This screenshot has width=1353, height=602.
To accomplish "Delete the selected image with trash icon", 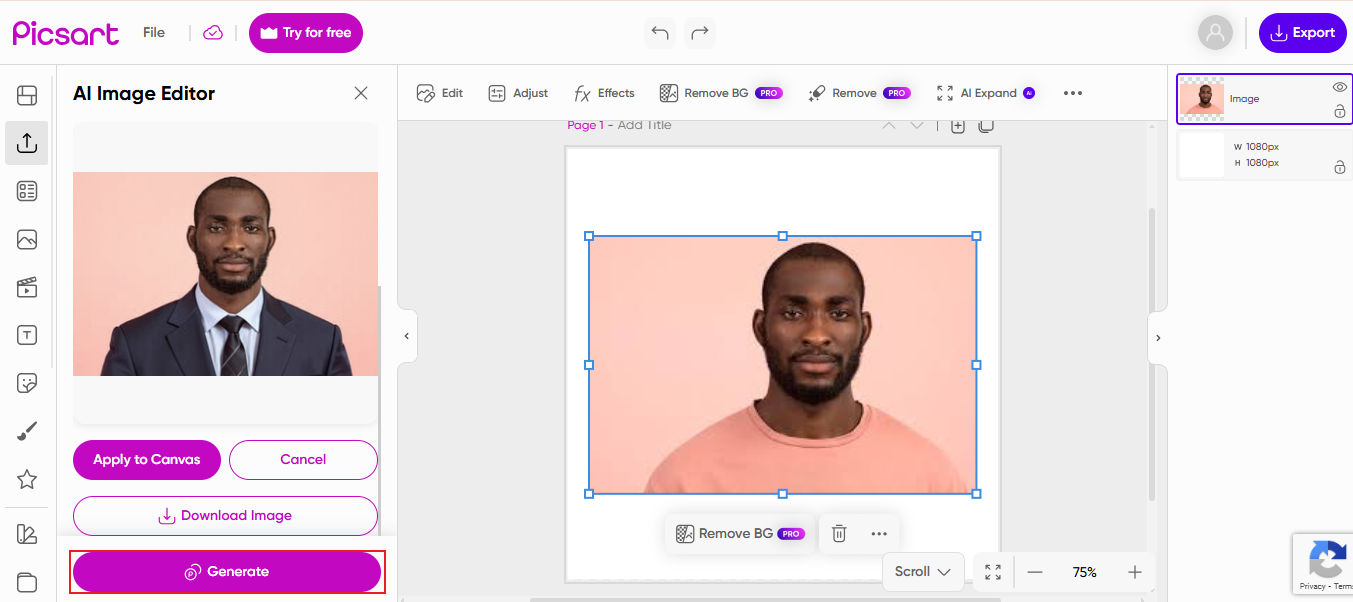I will (x=839, y=534).
